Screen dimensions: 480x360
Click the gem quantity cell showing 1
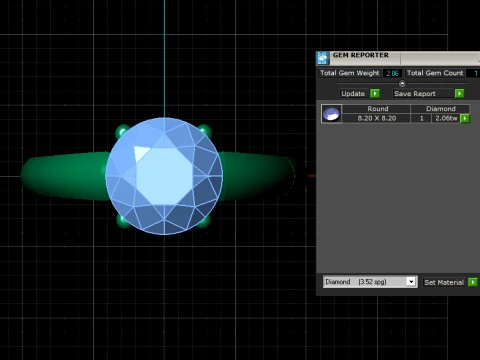(x=421, y=118)
